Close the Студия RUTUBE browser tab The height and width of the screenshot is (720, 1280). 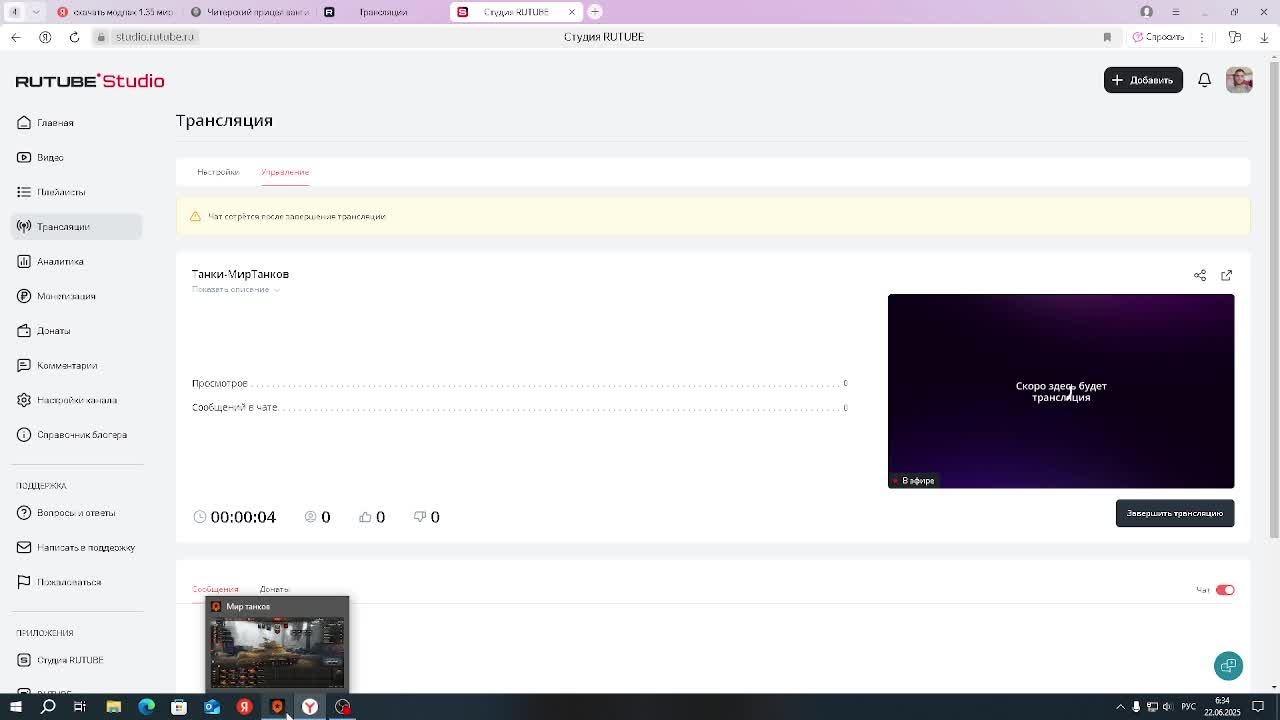[x=572, y=12]
